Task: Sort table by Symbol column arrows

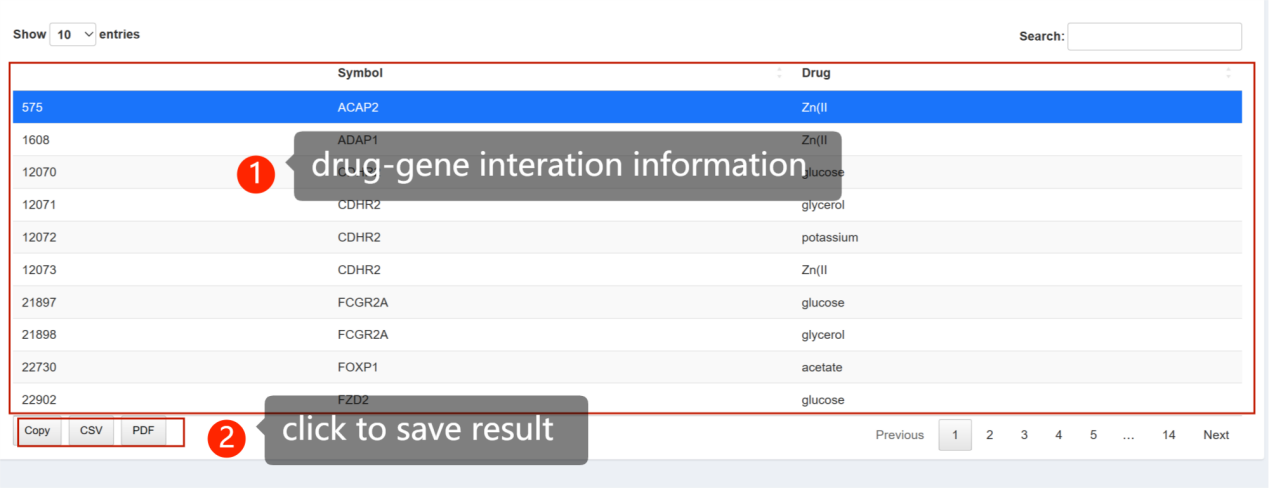Action: point(779,73)
